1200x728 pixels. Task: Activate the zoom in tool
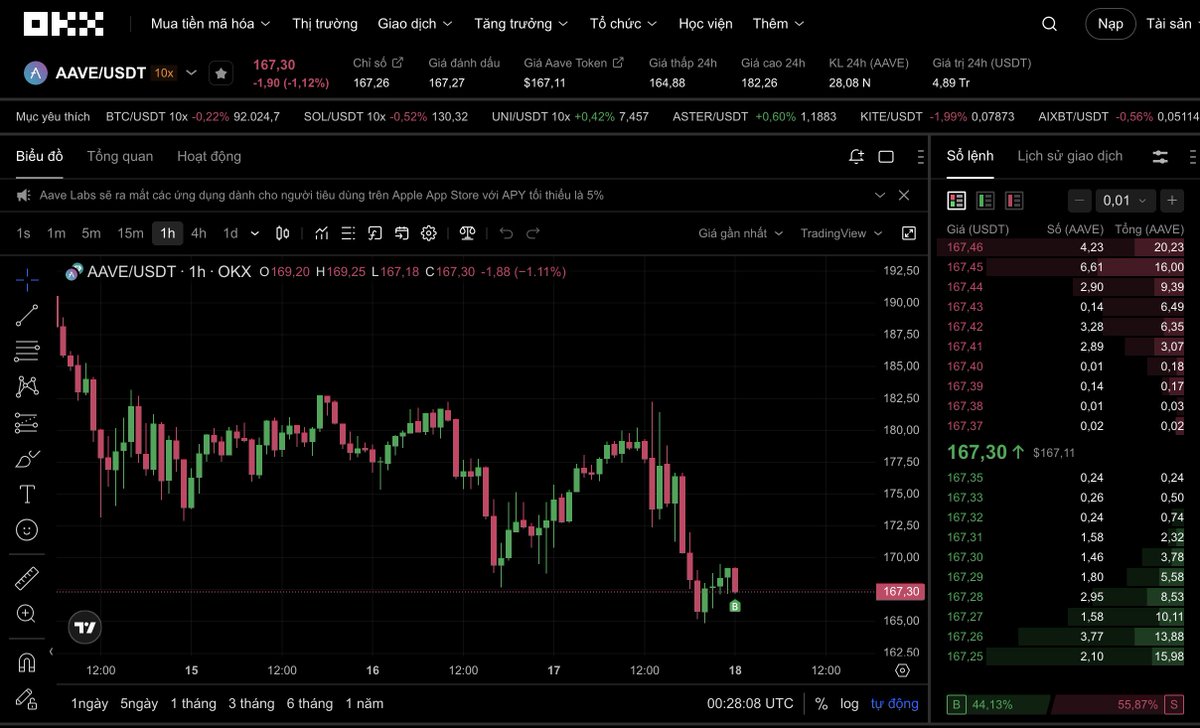(x=27, y=614)
